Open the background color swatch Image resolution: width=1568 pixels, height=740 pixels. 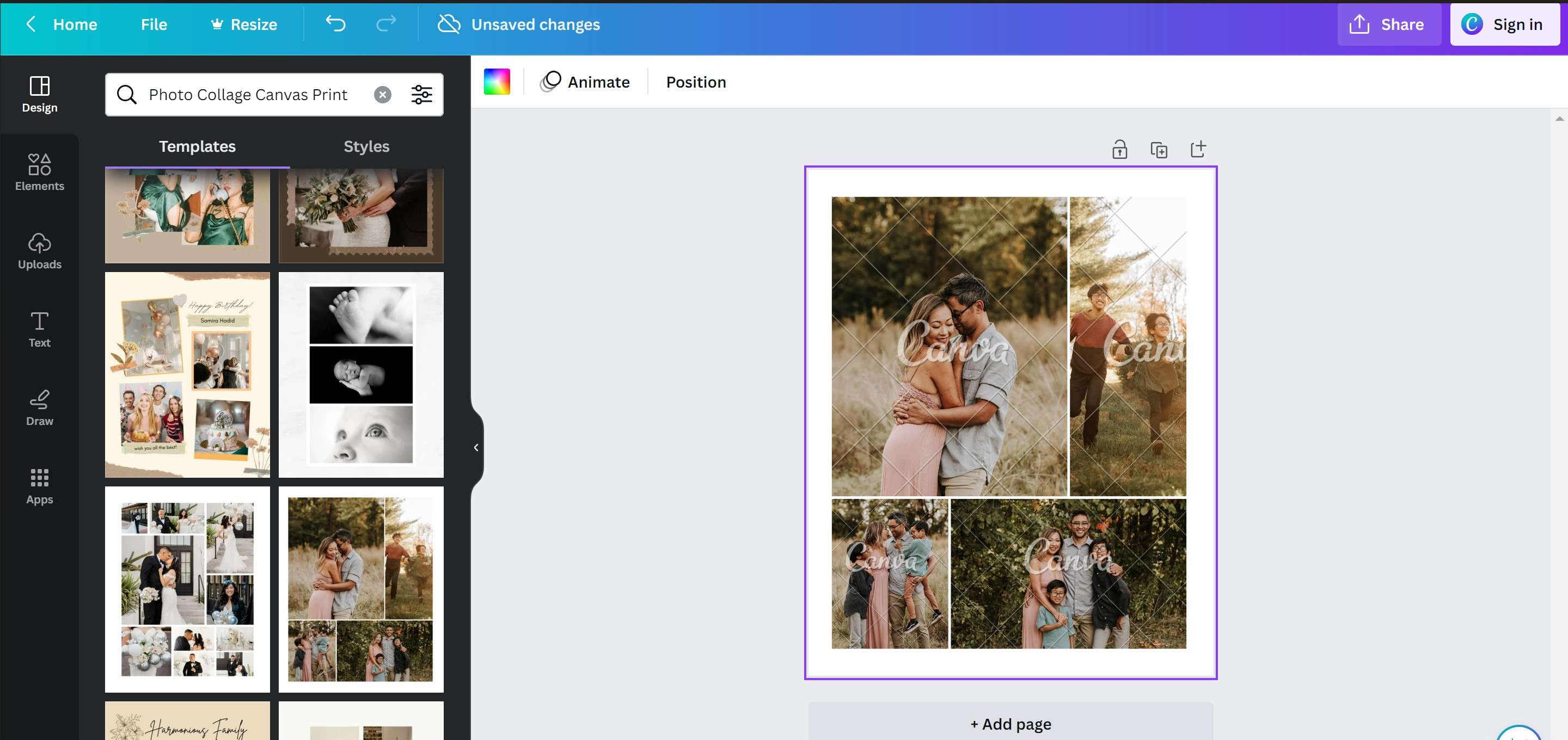point(497,82)
